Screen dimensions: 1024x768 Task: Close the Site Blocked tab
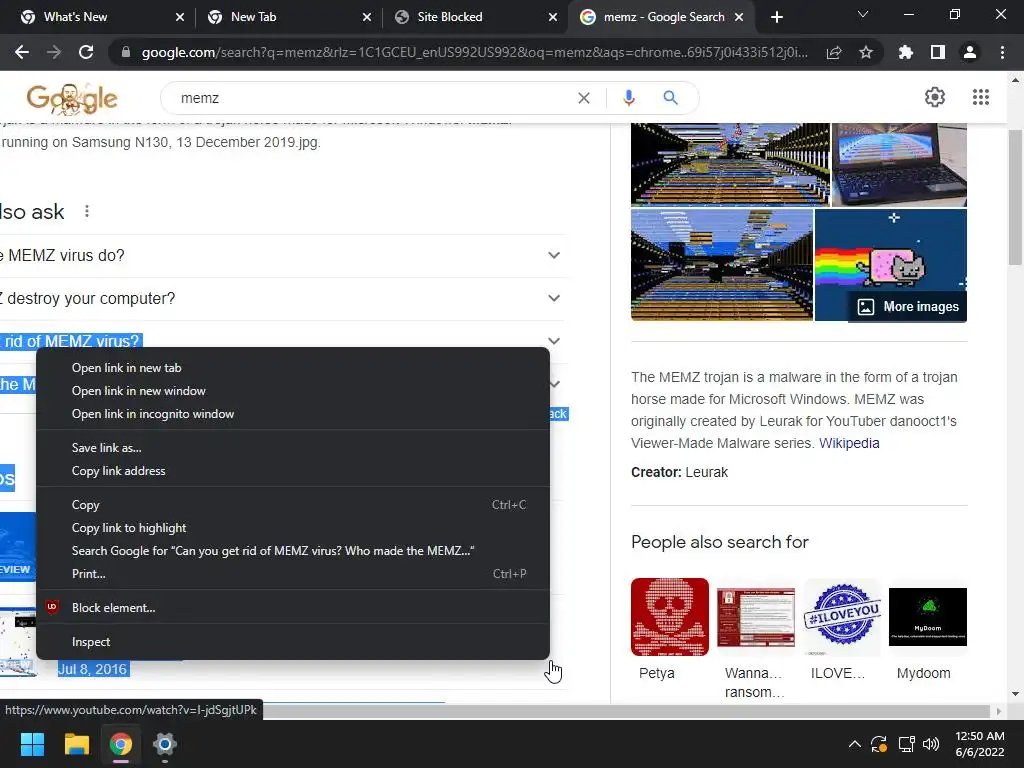click(x=553, y=17)
